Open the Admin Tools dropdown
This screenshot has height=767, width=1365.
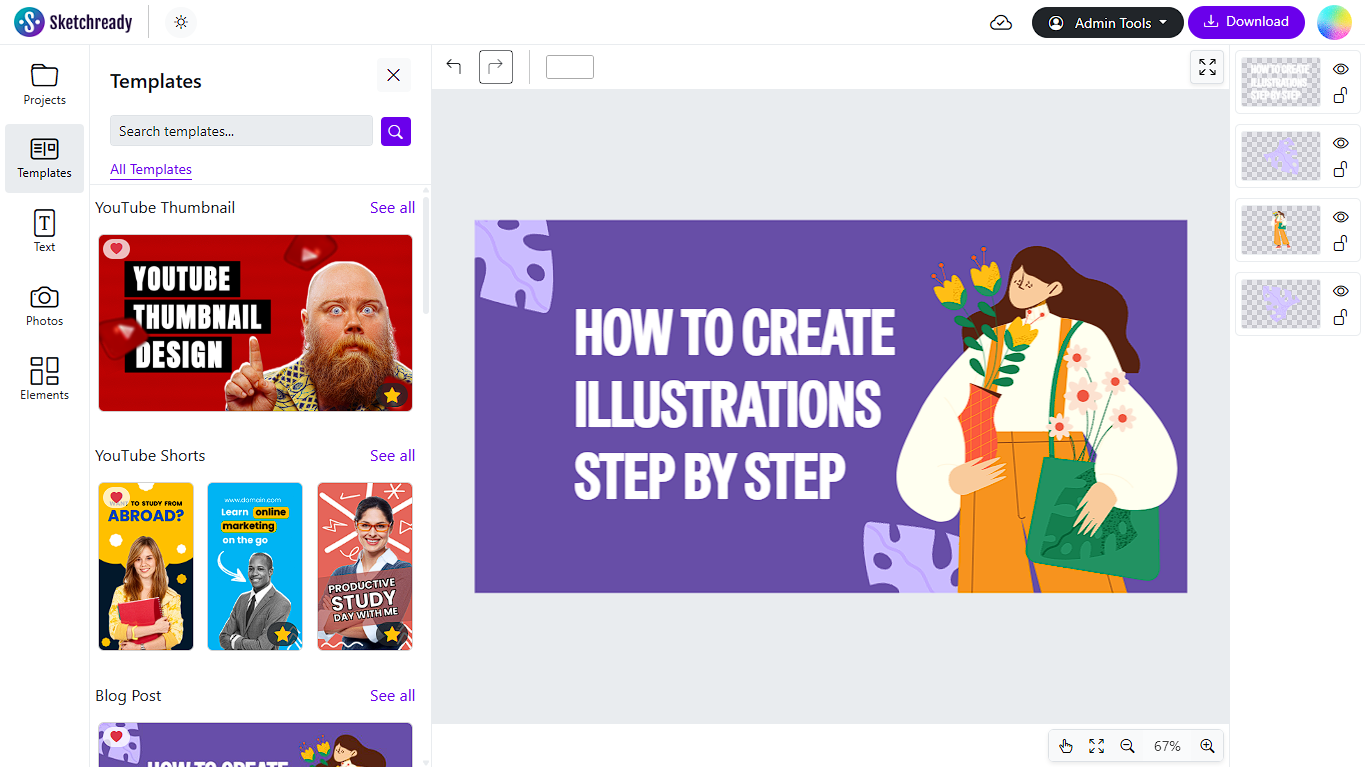[1107, 22]
